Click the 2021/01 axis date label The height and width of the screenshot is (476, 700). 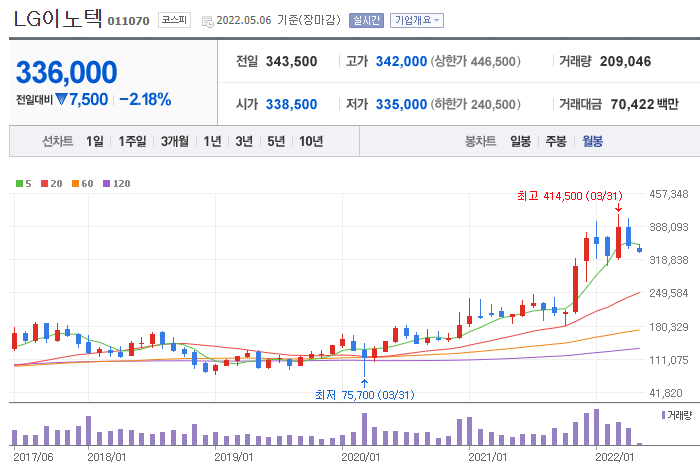(488, 457)
